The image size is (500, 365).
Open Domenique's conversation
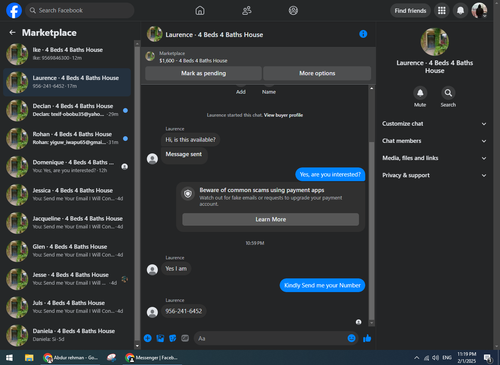click(x=67, y=166)
